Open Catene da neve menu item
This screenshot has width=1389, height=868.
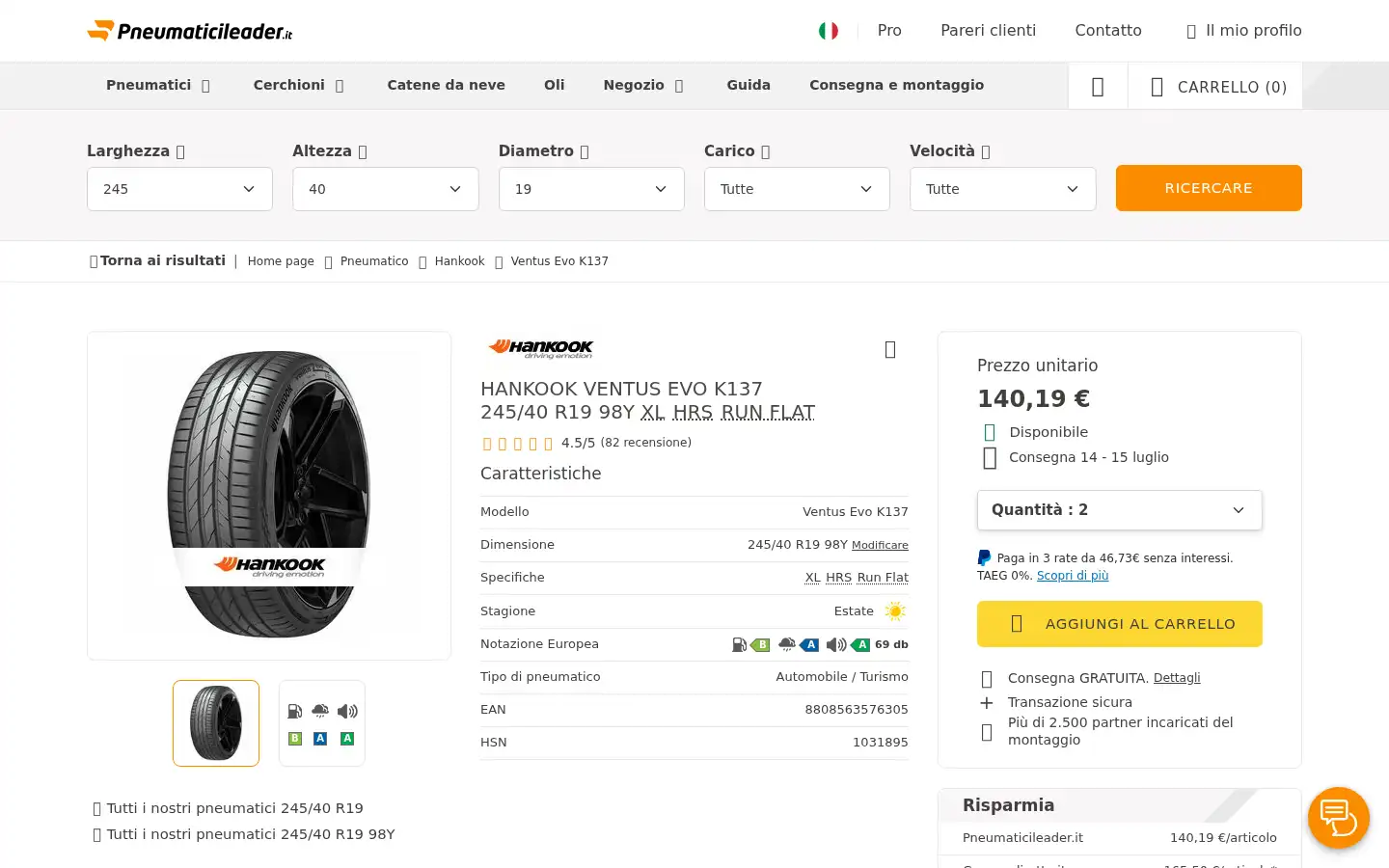coord(446,85)
